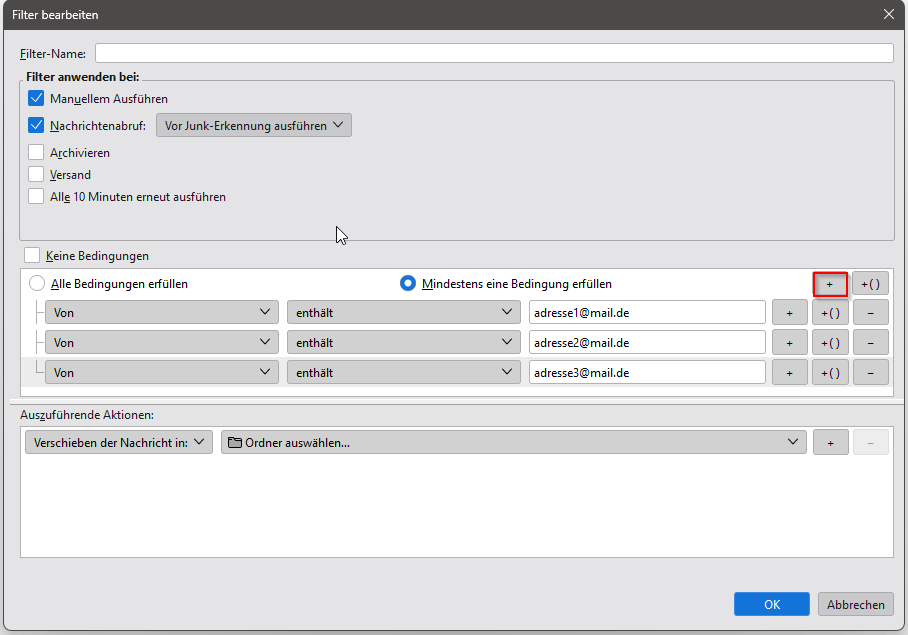
Task: Add condition after adresse1@mail.de row
Action: click(789, 313)
